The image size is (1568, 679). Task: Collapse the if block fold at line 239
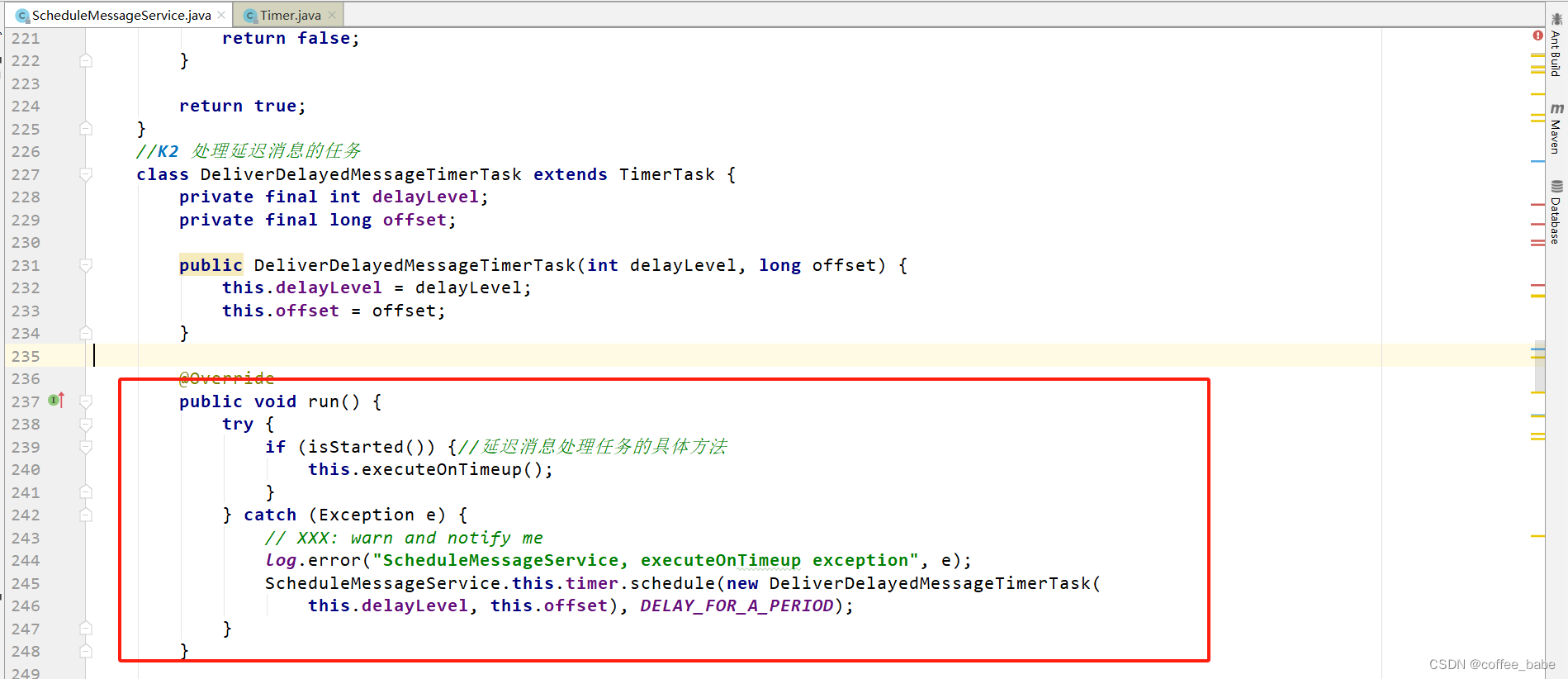(x=86, y=447)
